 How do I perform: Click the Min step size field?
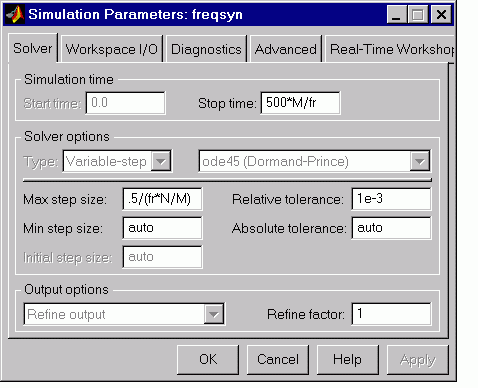[x=162, y=228]
